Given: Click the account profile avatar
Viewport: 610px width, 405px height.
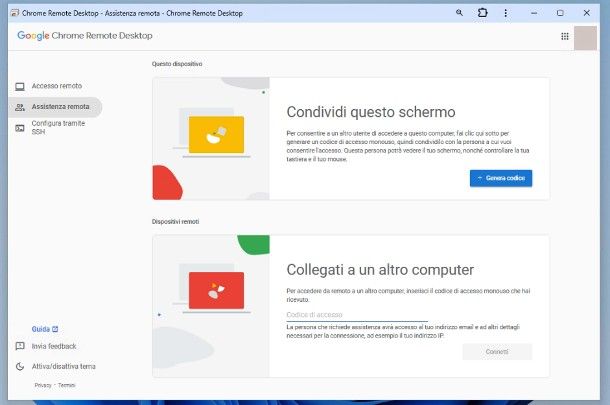Looking at the screenshot, I should pyautogui.click(x=585, y=38).
